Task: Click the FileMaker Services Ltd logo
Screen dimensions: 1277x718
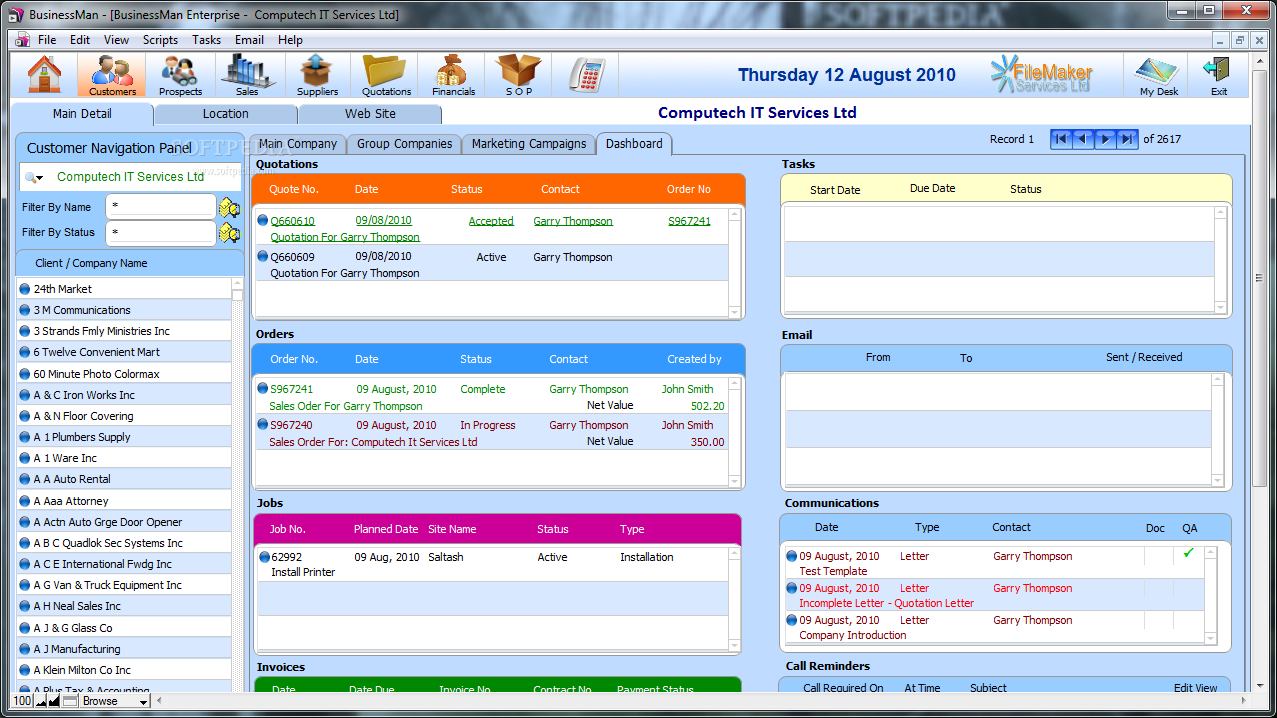Action: (1041, 75)
